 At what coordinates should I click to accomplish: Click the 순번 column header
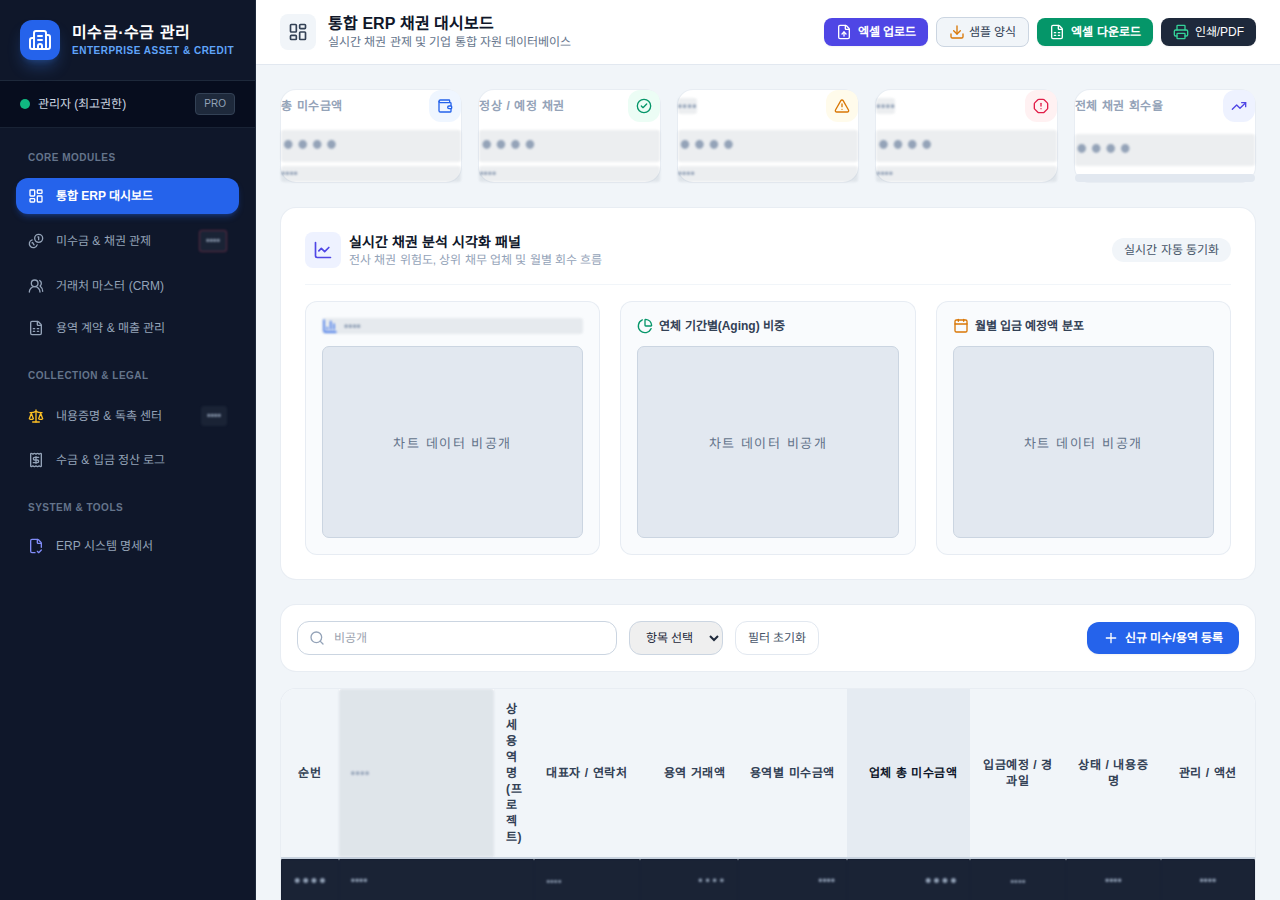pos(310,773)
